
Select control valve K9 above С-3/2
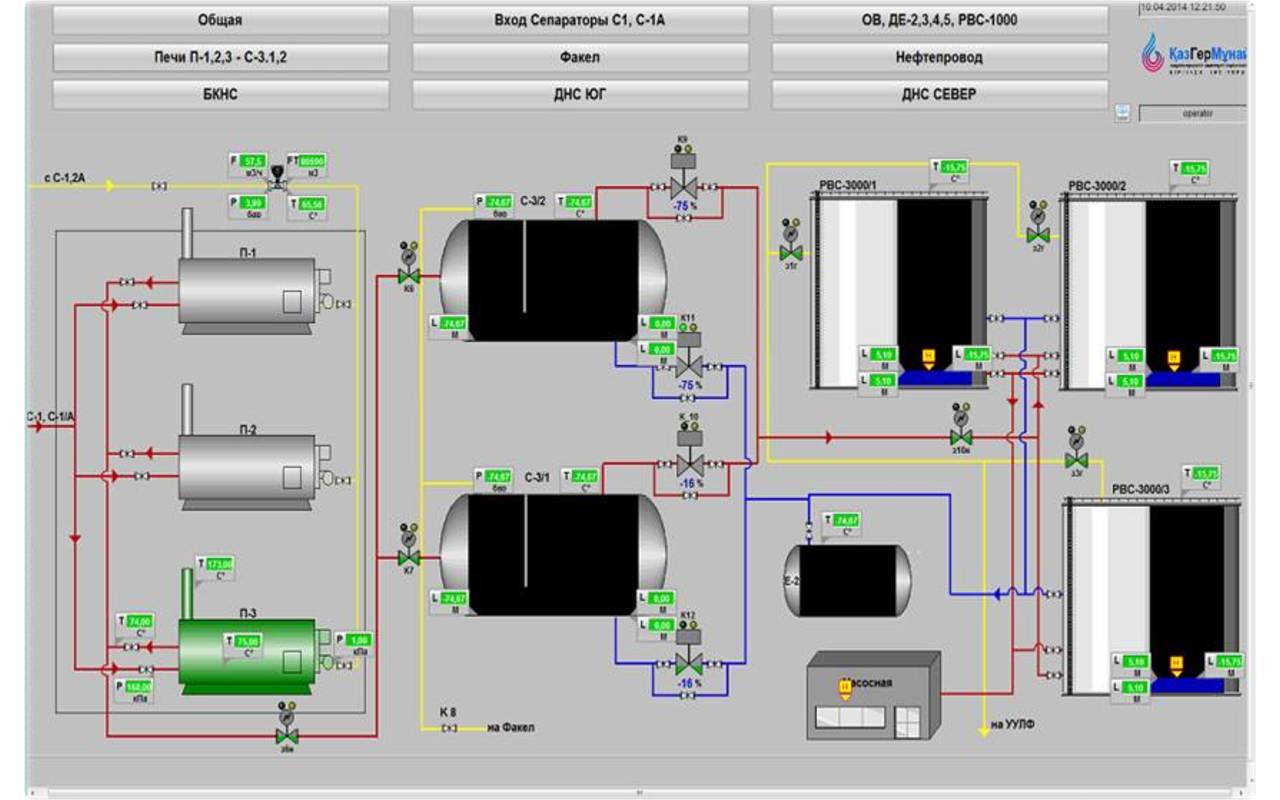(x=686, y=187)
